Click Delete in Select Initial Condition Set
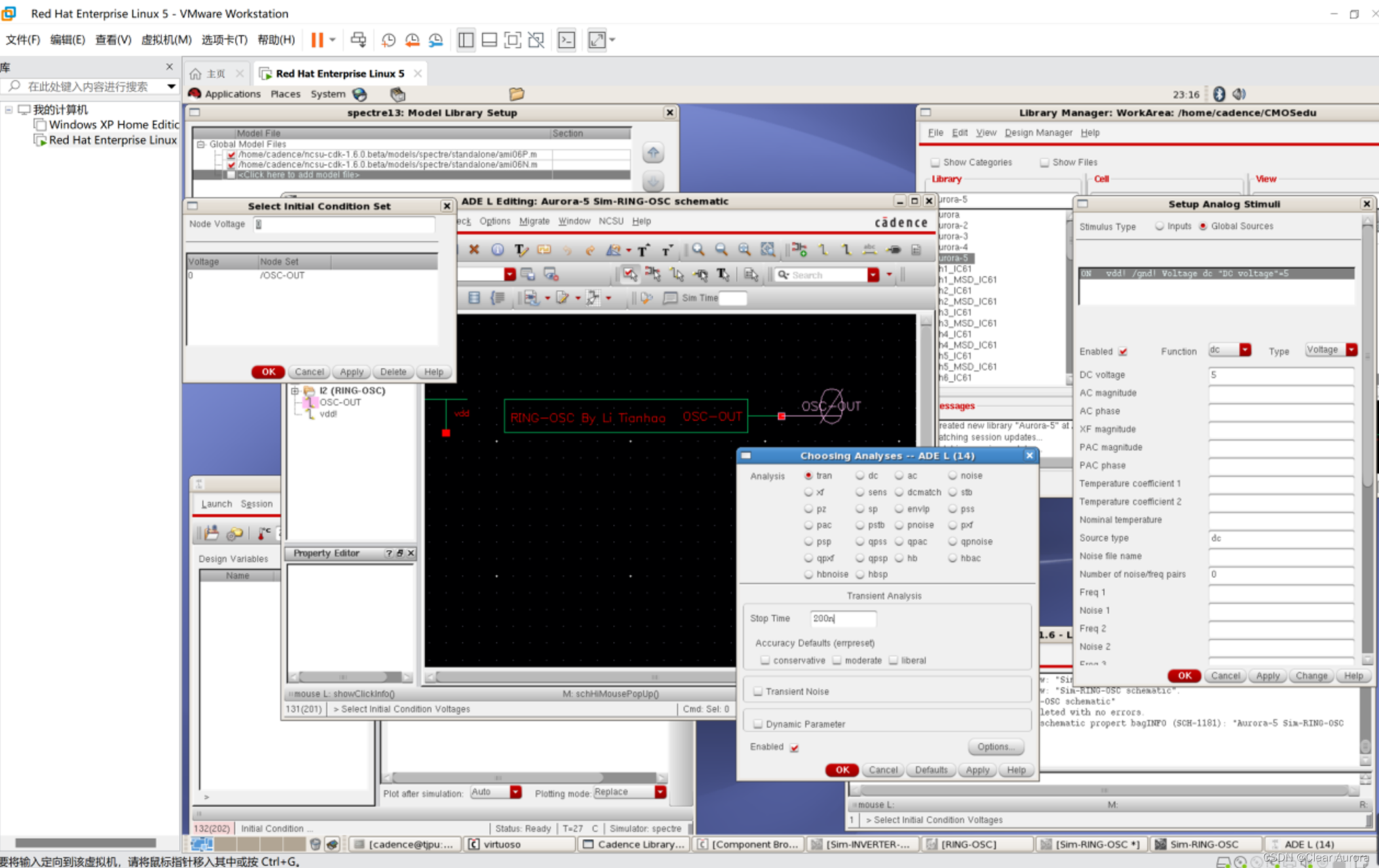 coord(393,372)
